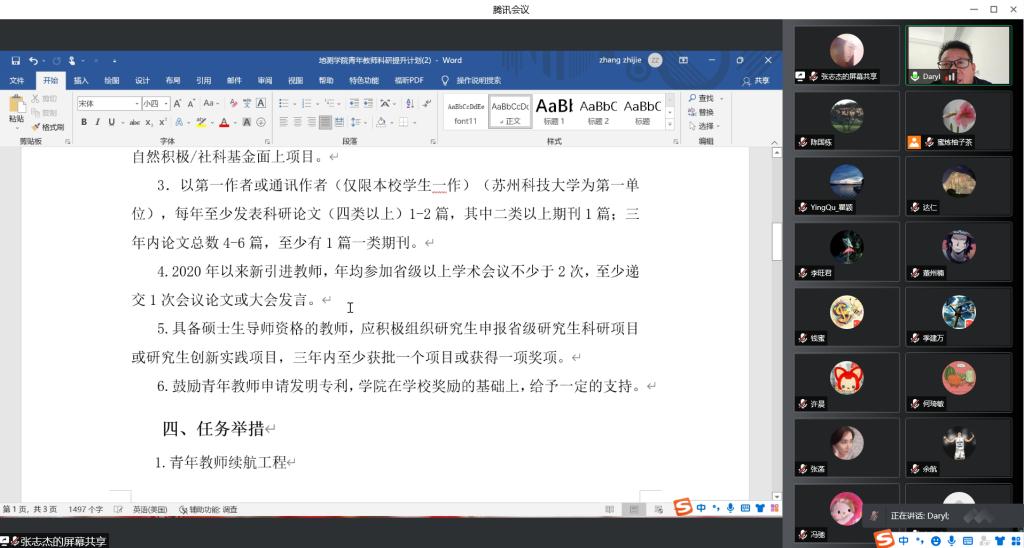Click the text effects icon
Viewport: 1024px width, 548px height.
coord(179,122)
